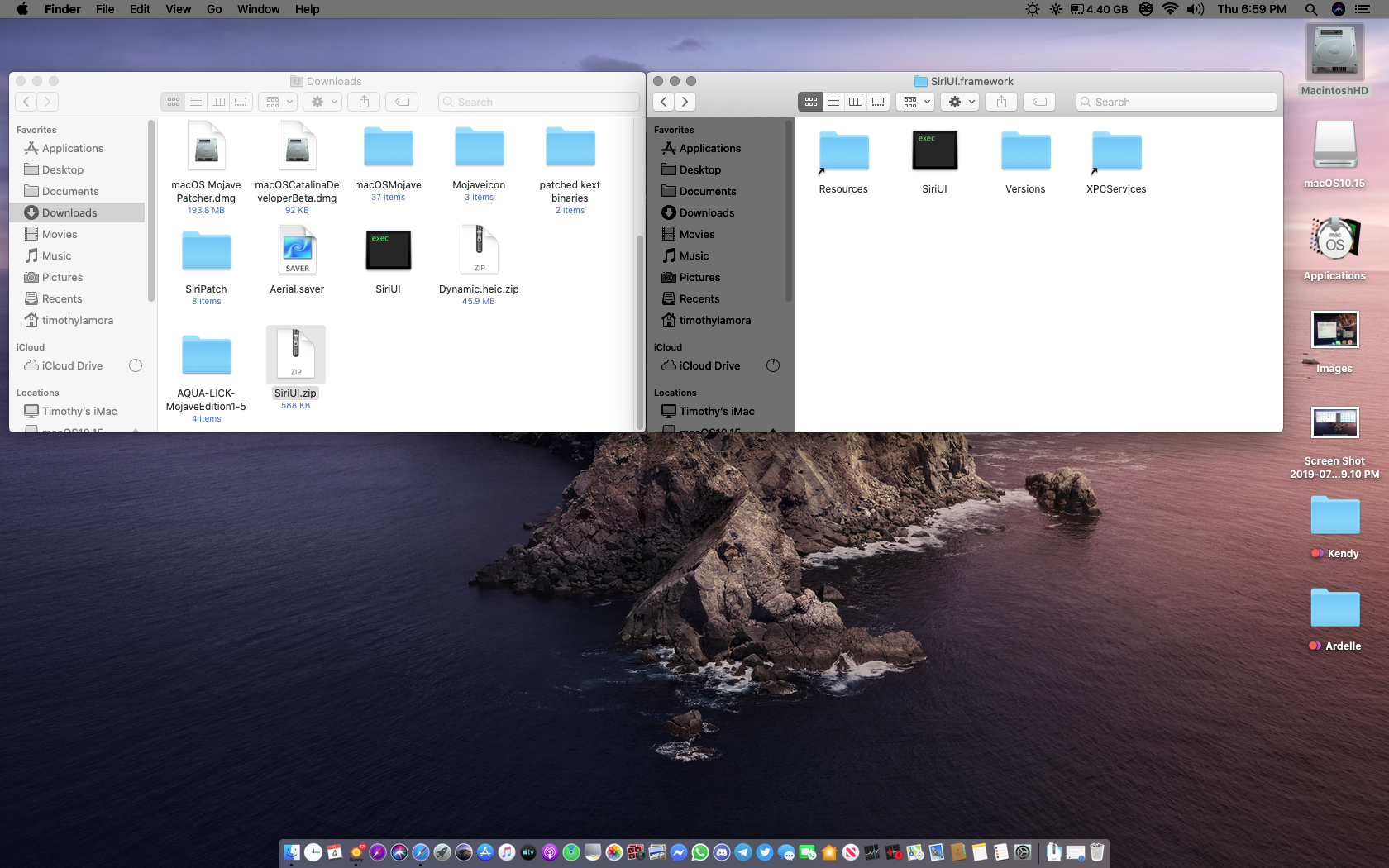
Task: Open the Go menu
Action: [214, 9]
